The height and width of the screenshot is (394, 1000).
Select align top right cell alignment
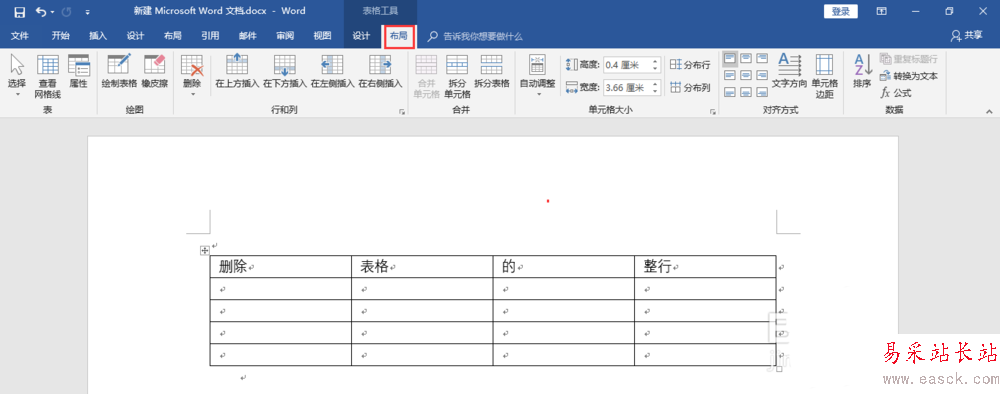click(761, 59)
